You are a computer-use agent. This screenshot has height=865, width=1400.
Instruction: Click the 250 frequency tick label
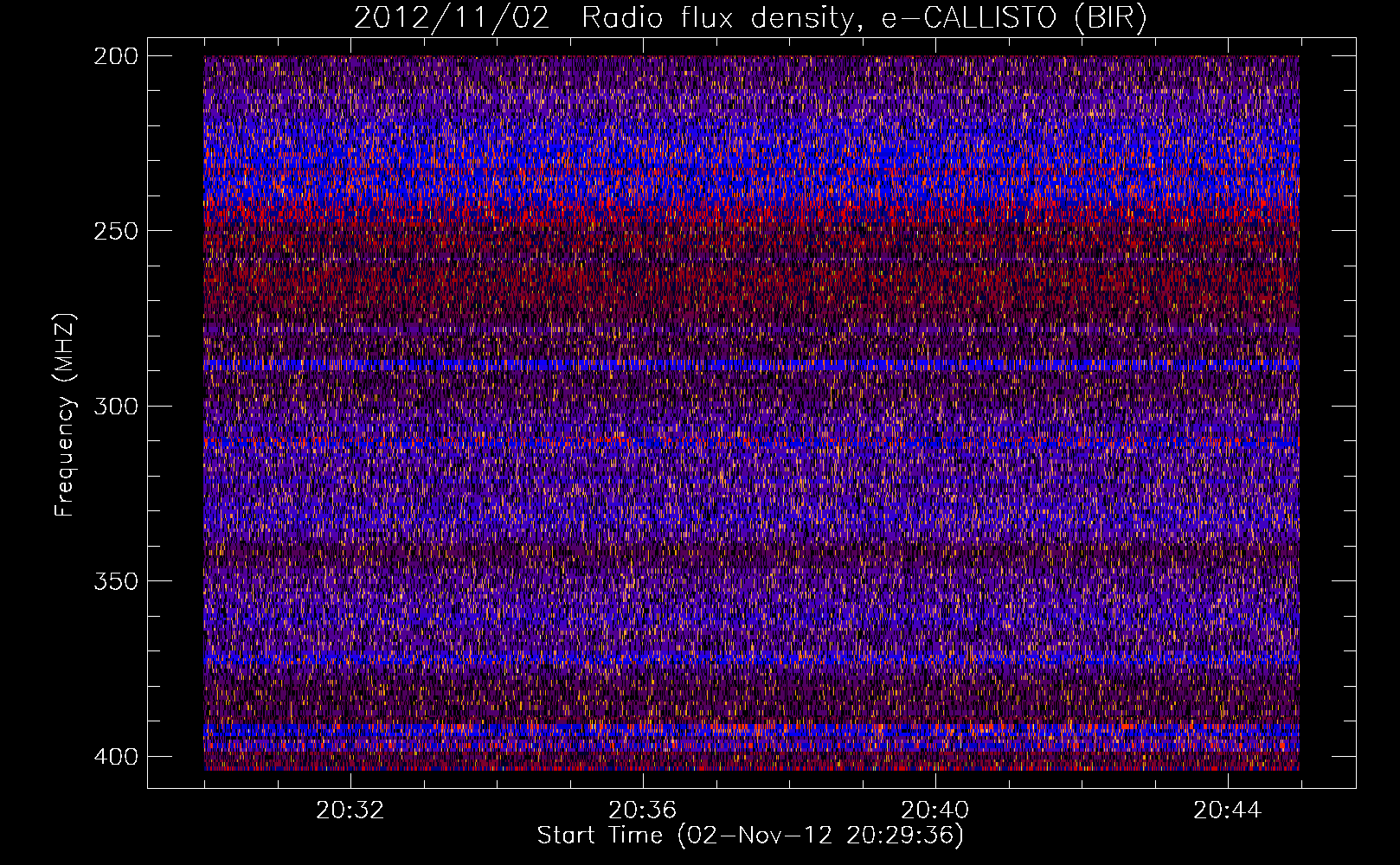(115, 231)
